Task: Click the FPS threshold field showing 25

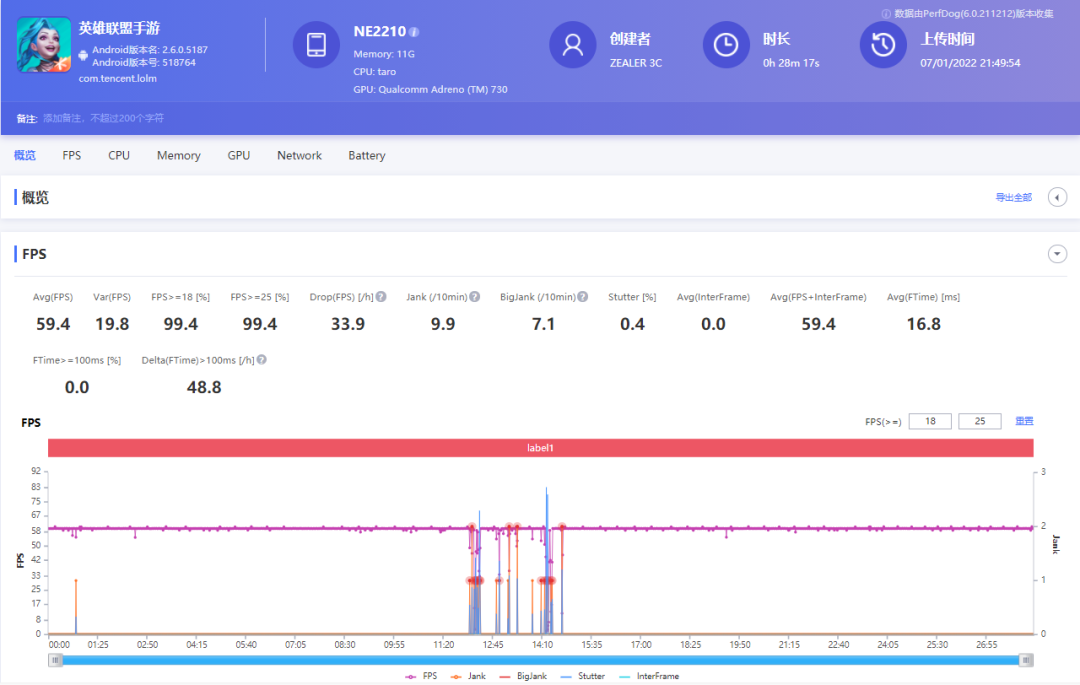Action: point(979,421)
